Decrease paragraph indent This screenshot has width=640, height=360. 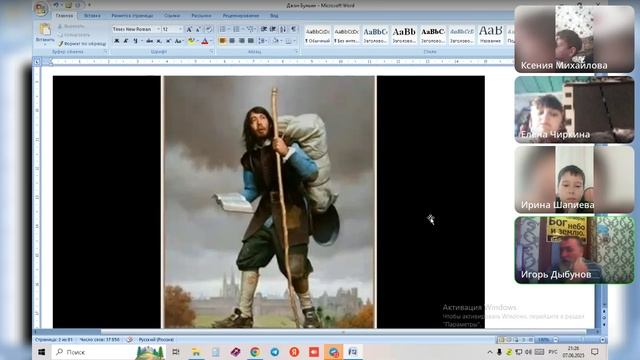pyautogui.click(x=264, y=29)
